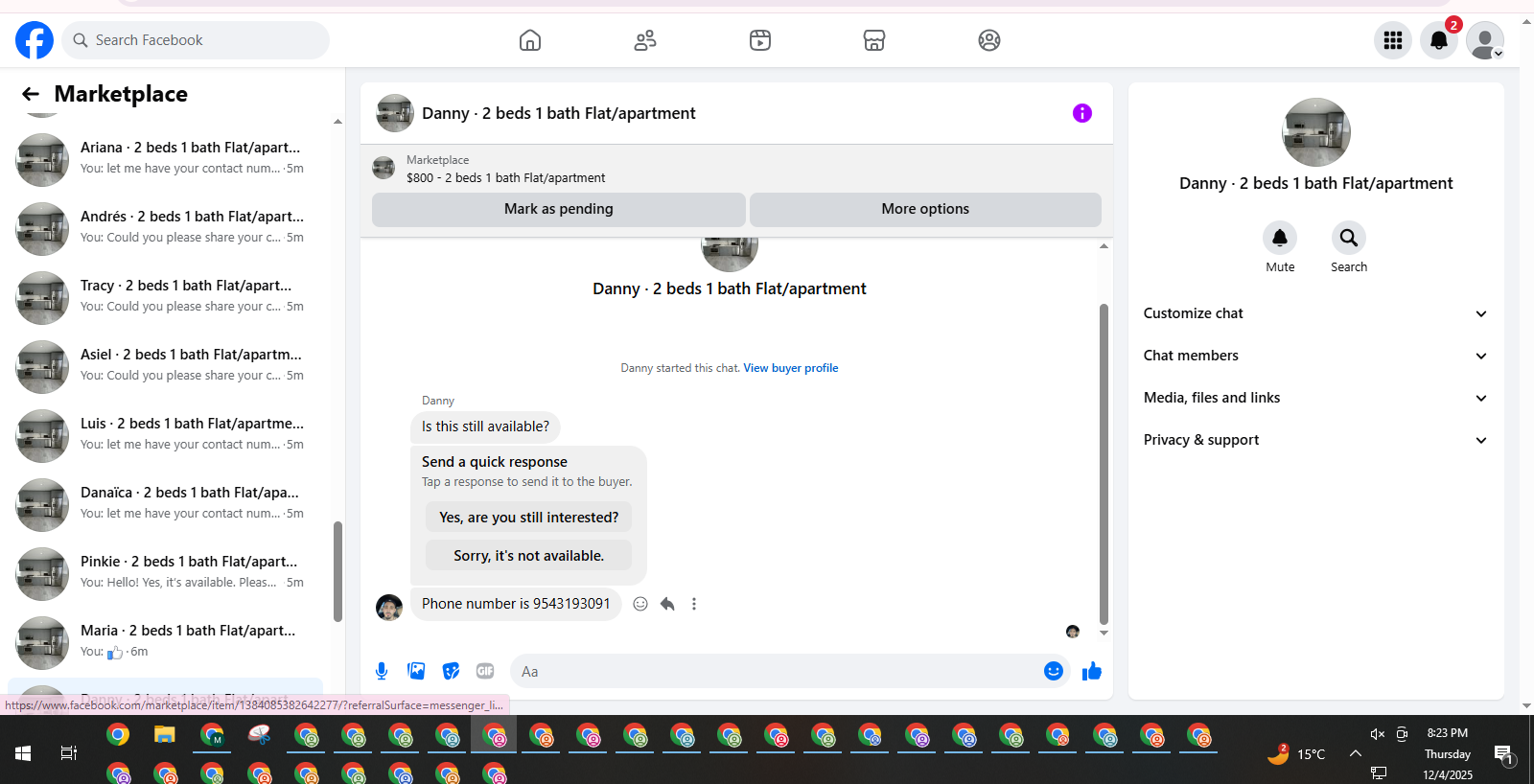1534x784 pixels.
Task: Open the Windows Start menu
Action: pos(23,753)
